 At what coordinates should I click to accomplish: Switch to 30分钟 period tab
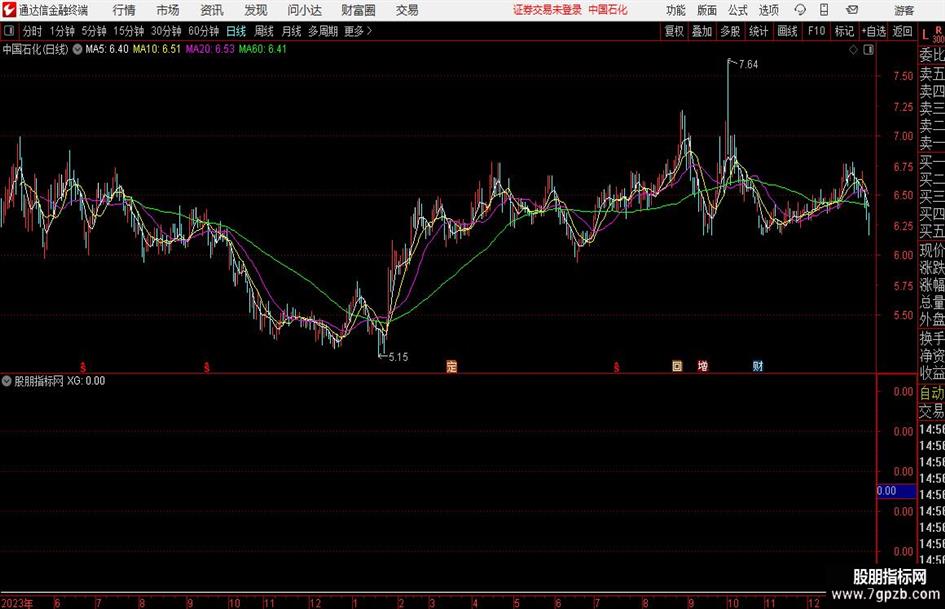[166, 31]
